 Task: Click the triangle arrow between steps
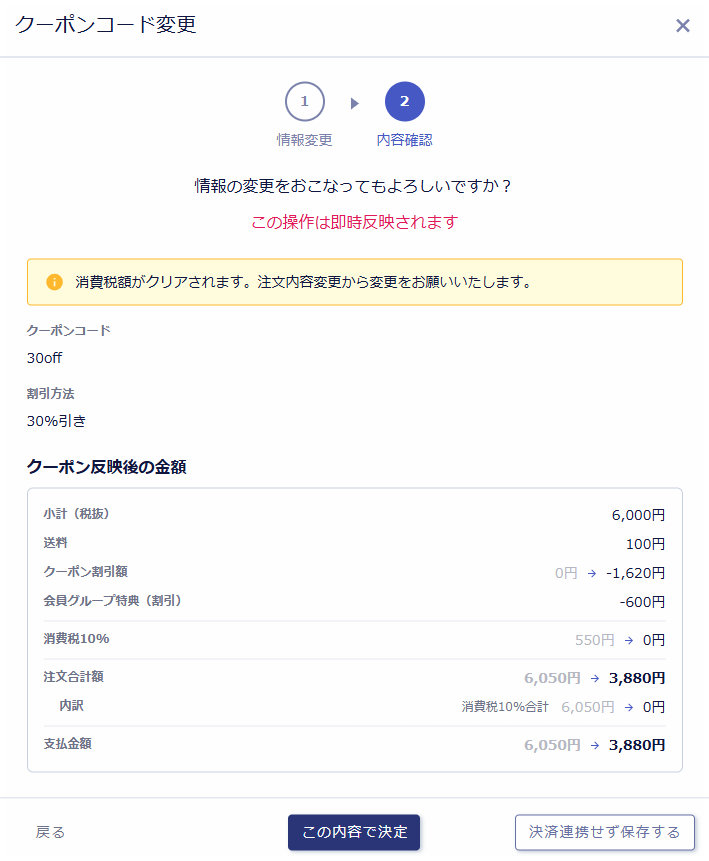point(354,103)
